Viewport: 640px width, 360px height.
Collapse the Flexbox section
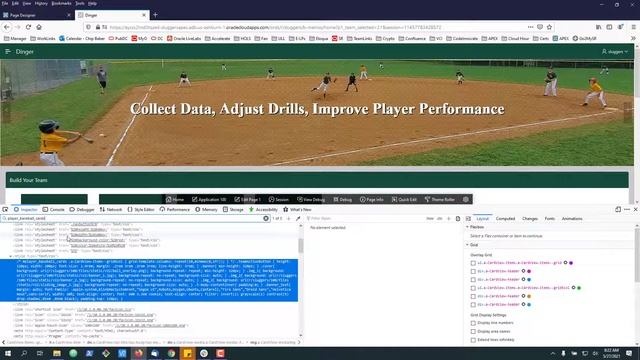[468, 227]
